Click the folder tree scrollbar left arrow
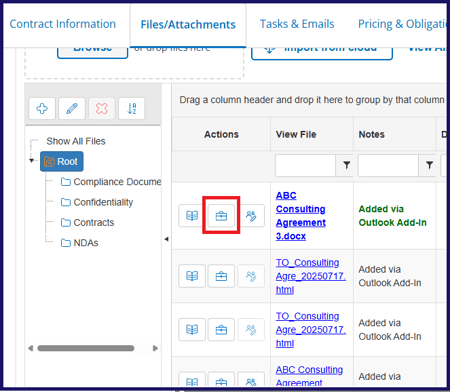Viewport: 450px width, 392px height. [31, 348]
